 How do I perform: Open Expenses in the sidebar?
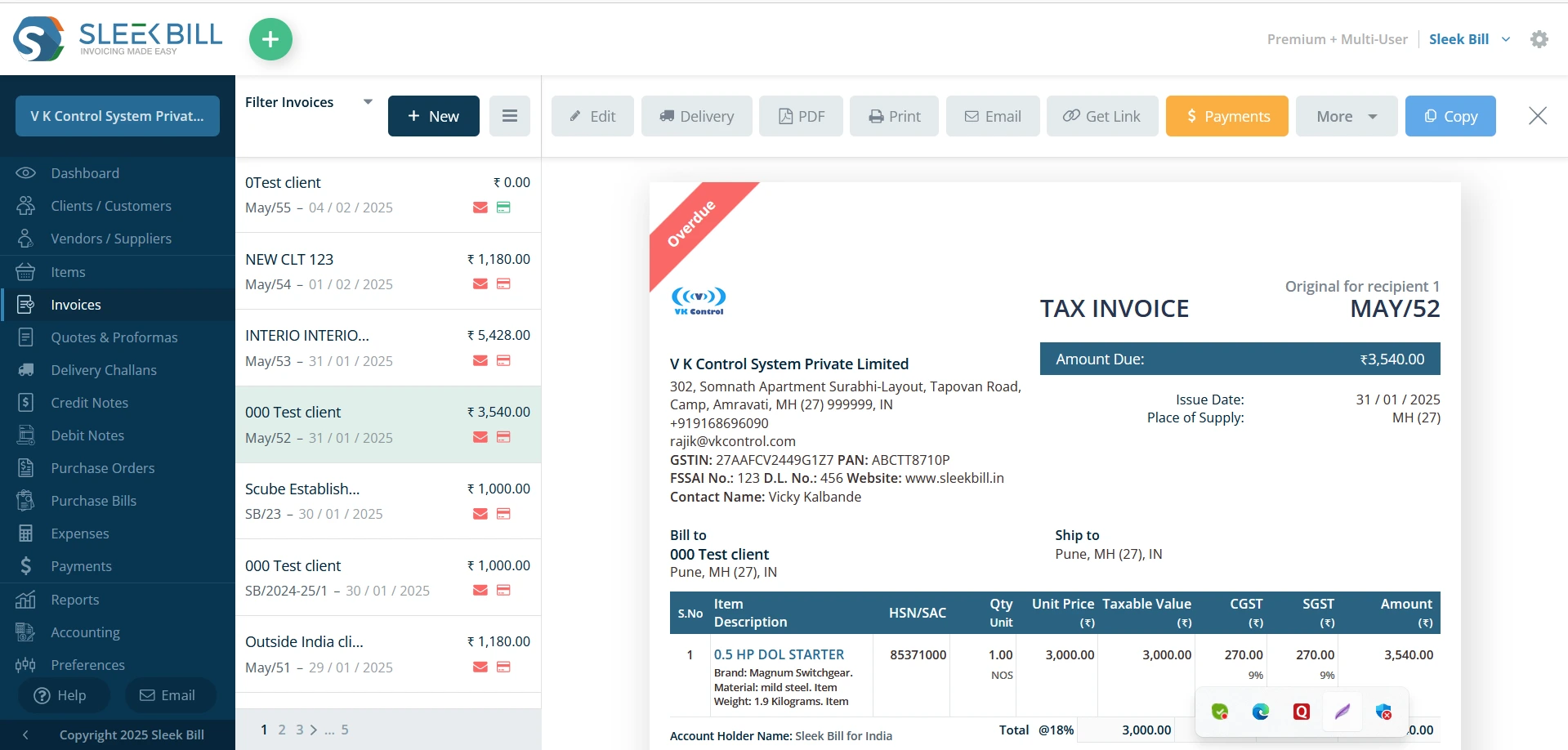pyautogui.click(x=118, y=533)
